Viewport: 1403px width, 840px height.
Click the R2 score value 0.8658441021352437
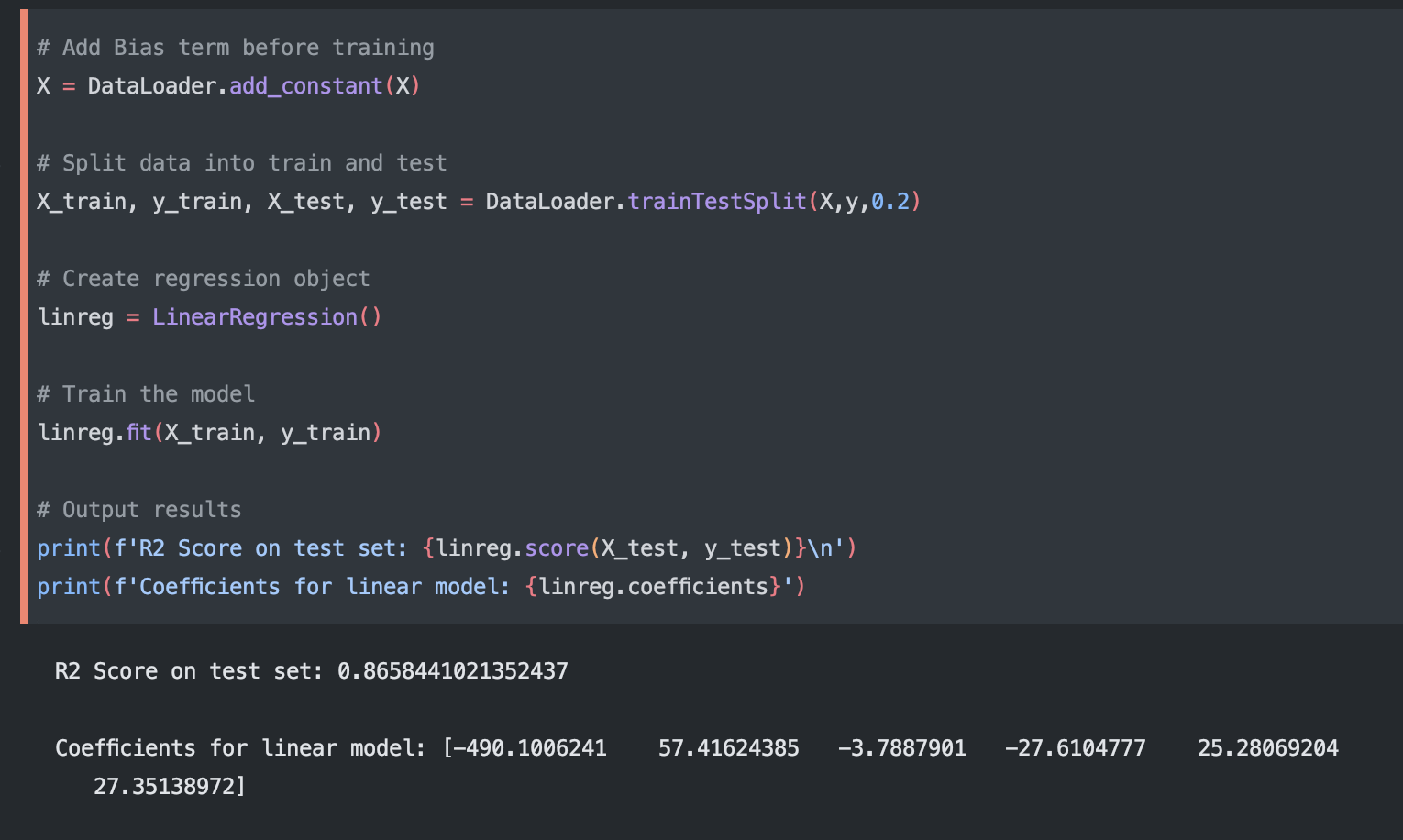point(453,671)
